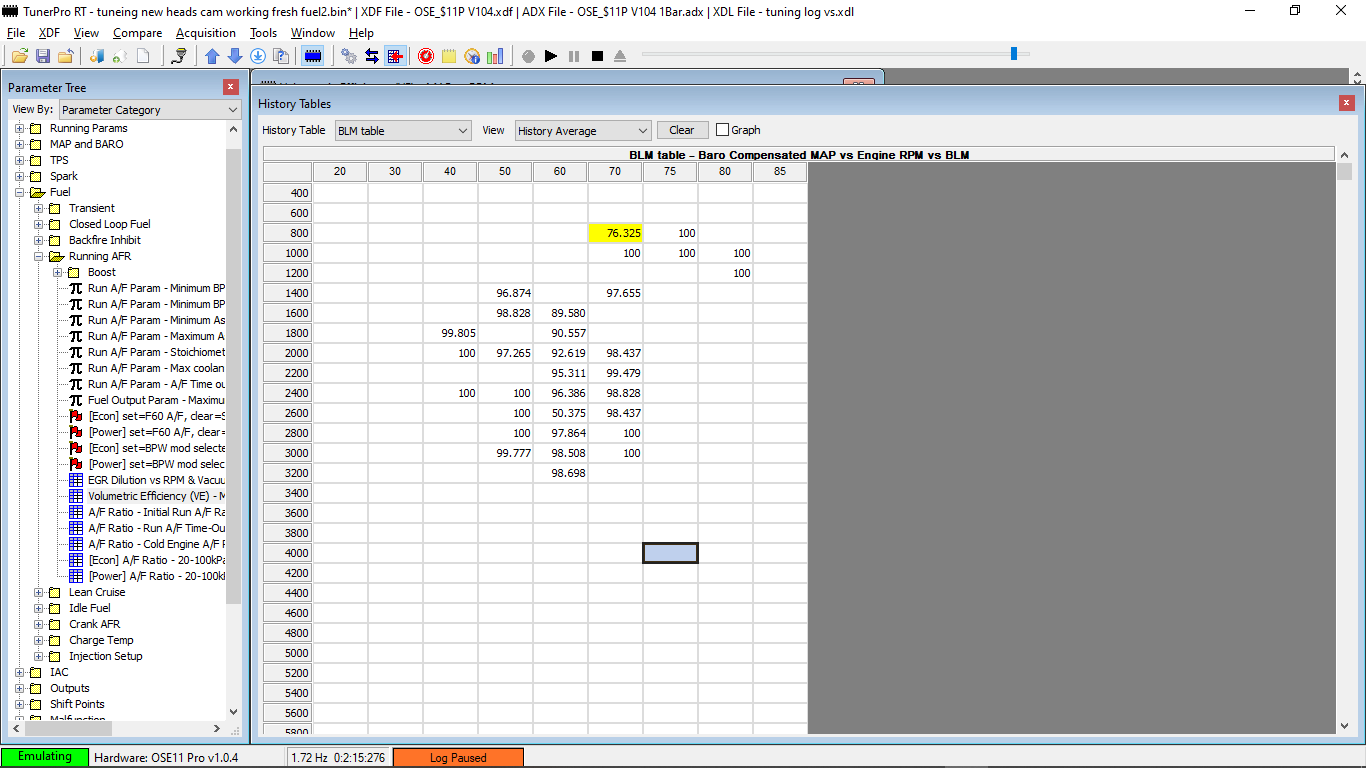Select the emulator chip toolbar icon
This screenshot has height=768, width=1366.
313,56
